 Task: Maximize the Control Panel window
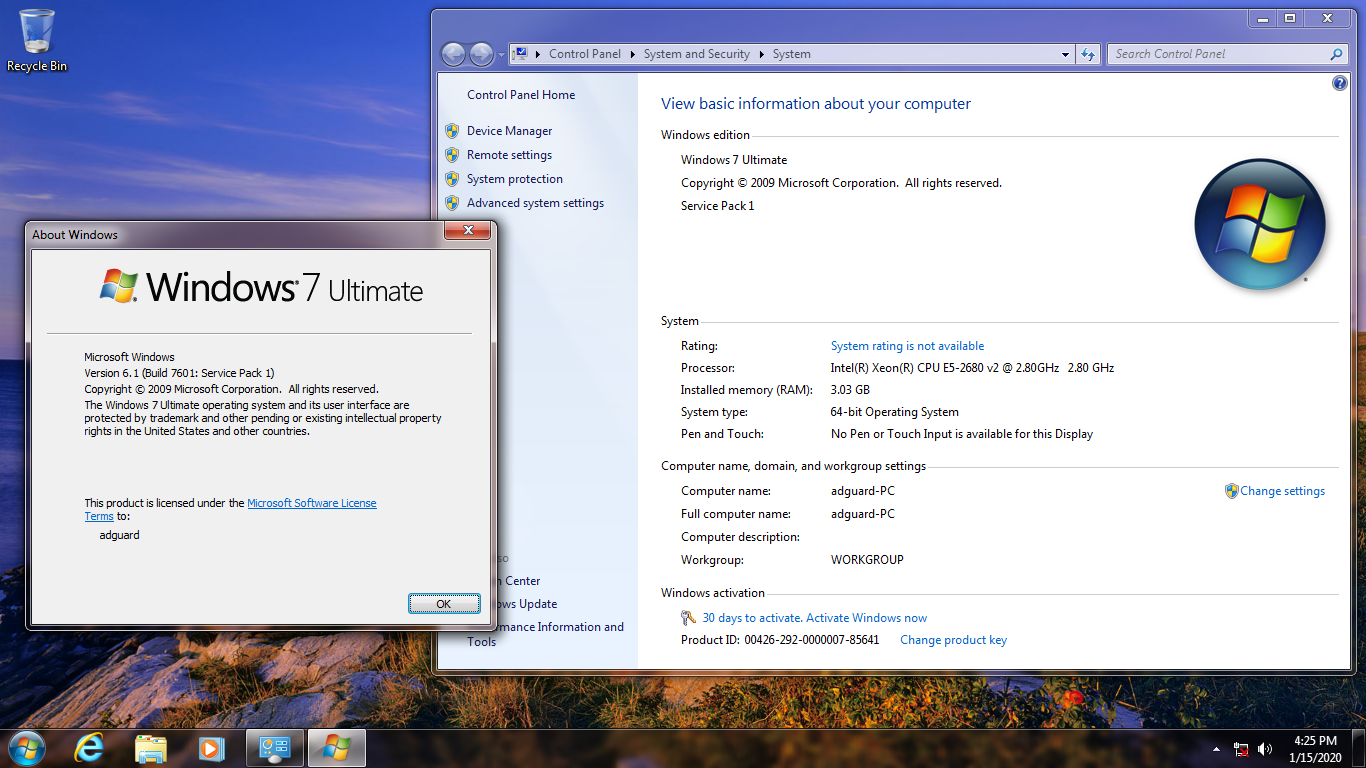point(1290,18)
